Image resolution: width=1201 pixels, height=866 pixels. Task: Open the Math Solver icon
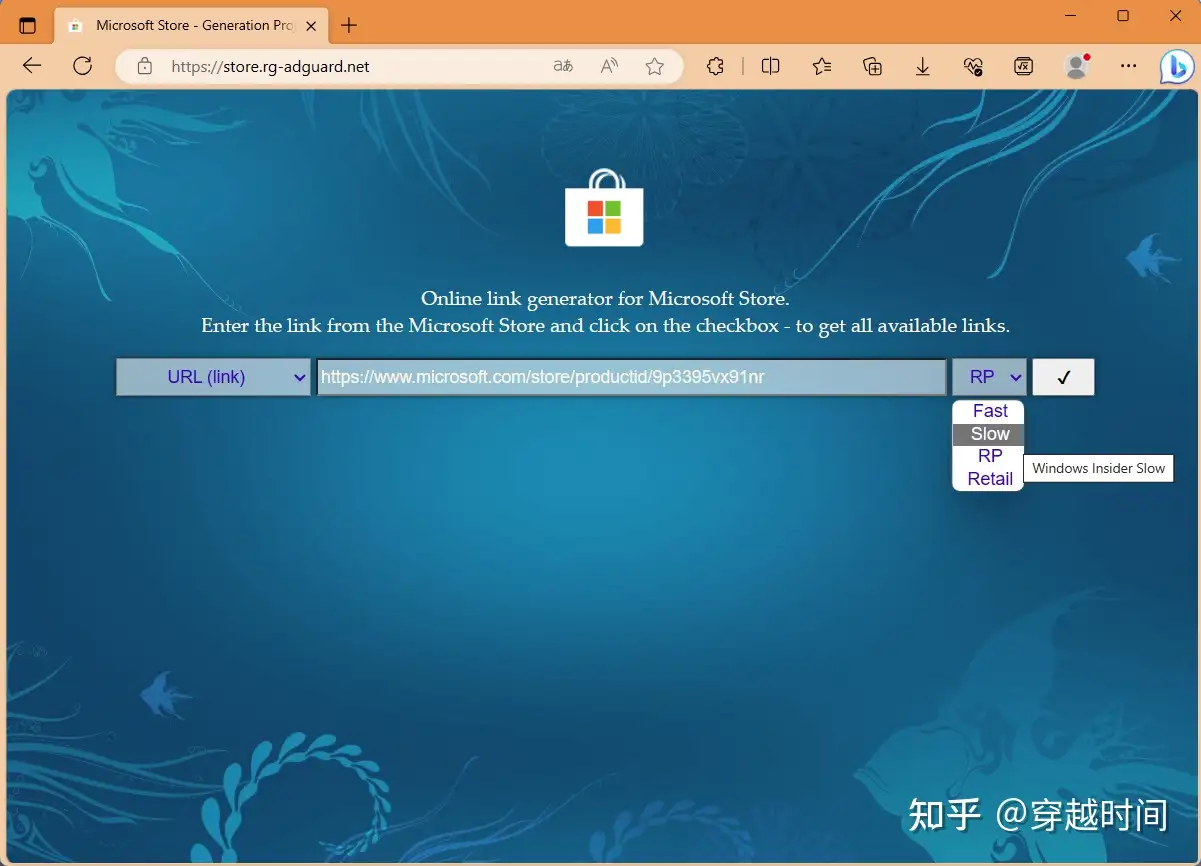point(1023,66)
